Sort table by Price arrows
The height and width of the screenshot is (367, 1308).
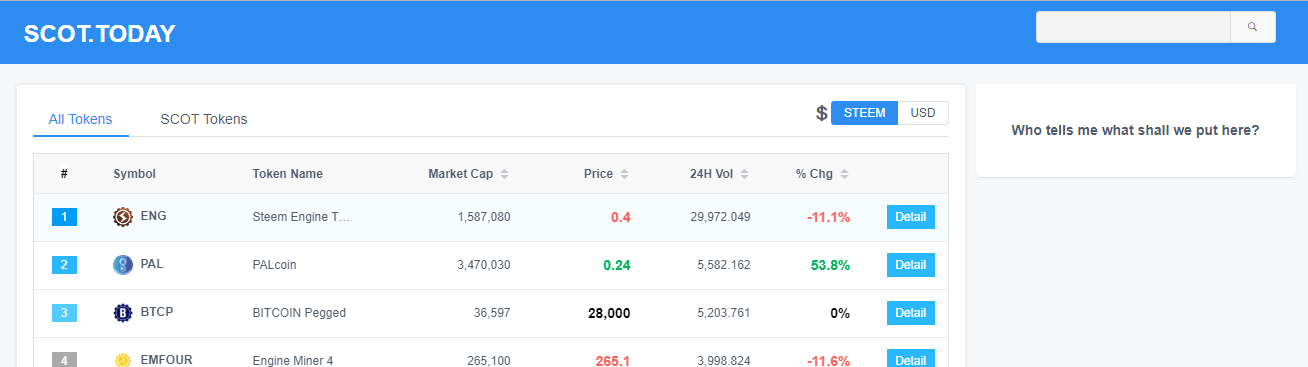pyautogui.click(x=625, y=174)
